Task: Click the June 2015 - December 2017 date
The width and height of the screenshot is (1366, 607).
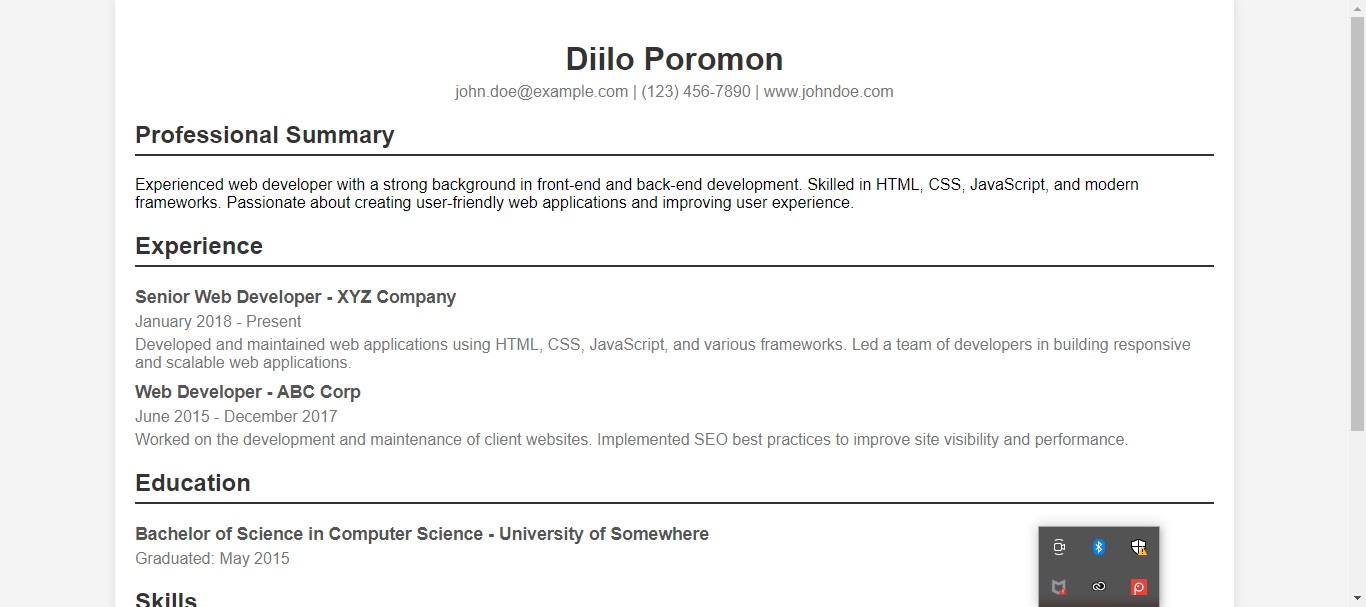Action: coord(236,416)
